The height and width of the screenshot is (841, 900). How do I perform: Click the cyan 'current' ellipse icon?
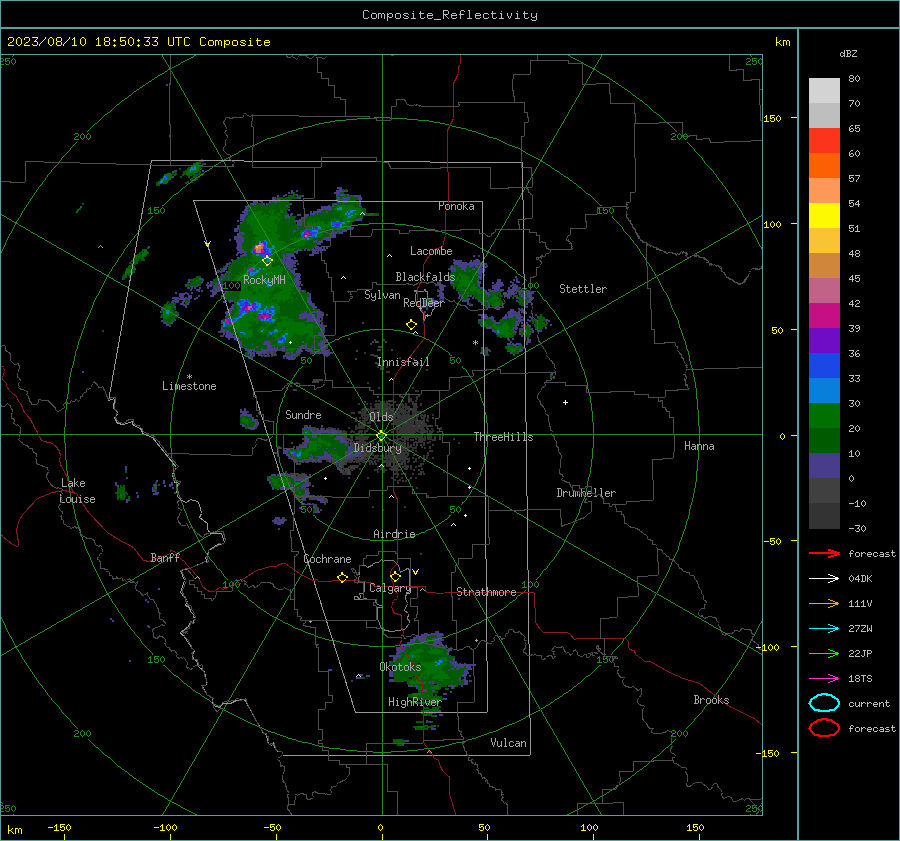pyautogui.click(x=824, y=703)
